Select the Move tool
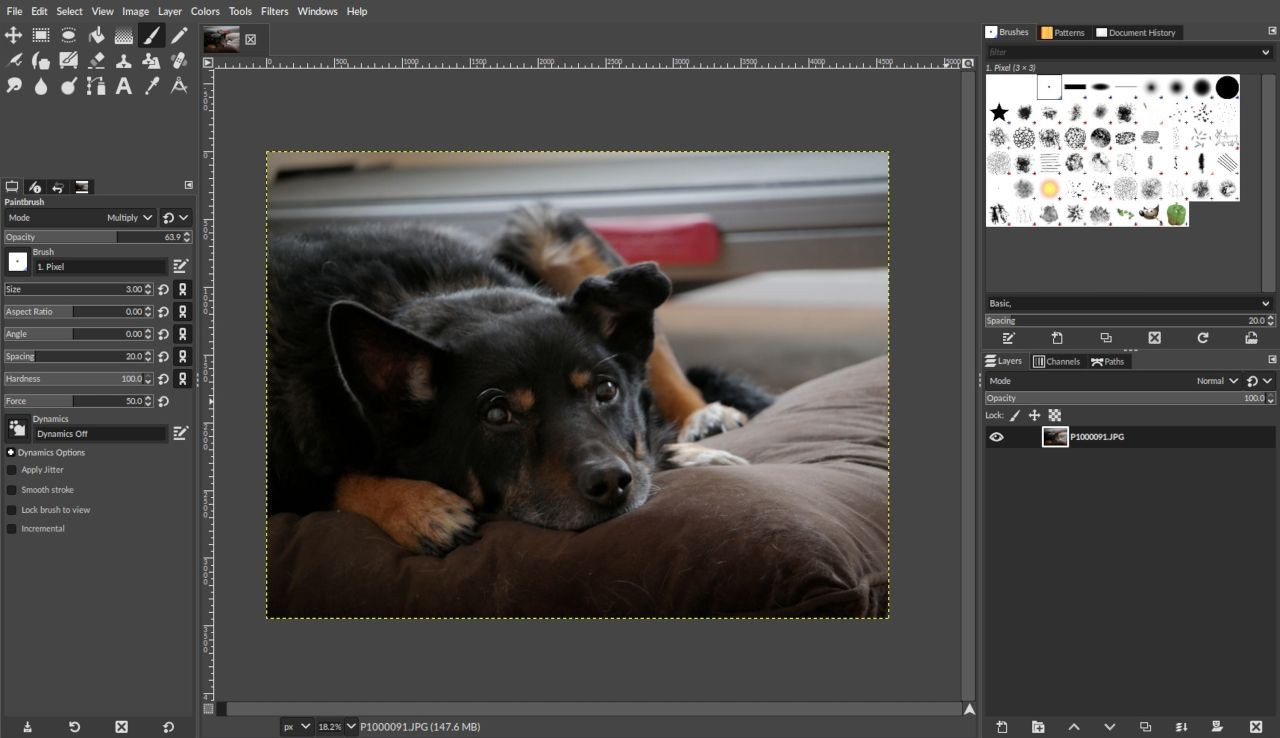Viewport: 1280px width, 738px height. point(13,35)
